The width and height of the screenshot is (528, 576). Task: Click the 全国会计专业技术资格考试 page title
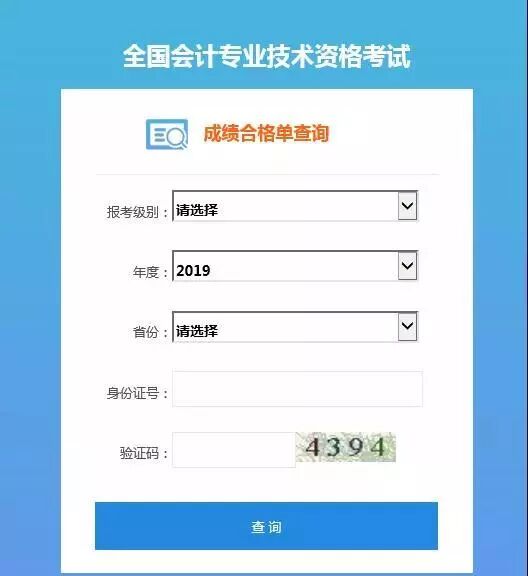pos(266,56)
